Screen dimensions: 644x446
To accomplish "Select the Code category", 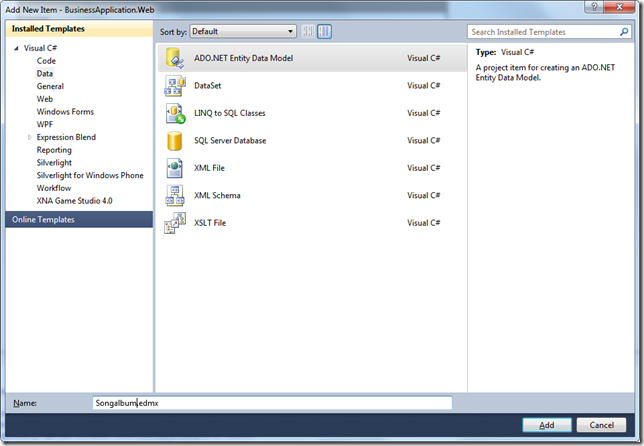I will pyautogui.click(x=46, y=61).
